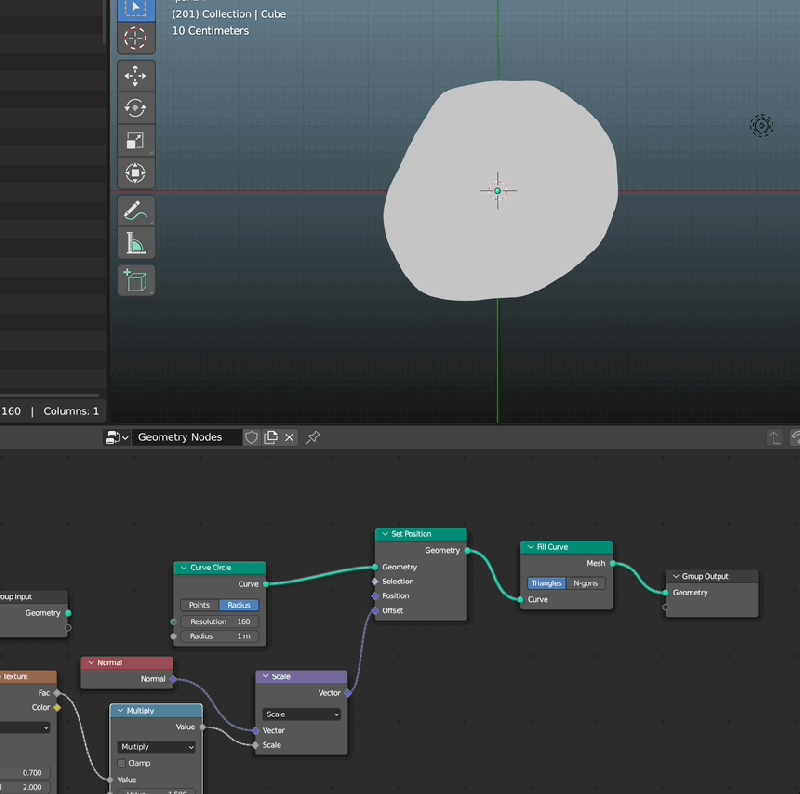
Task: Click the duplicate node tree button in the header
Action: (268, 437)
